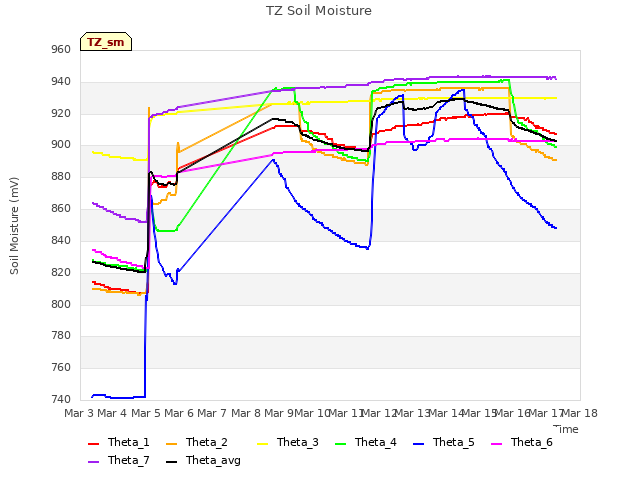Click the blue Theta_5 legend color marker

[418, 444]
